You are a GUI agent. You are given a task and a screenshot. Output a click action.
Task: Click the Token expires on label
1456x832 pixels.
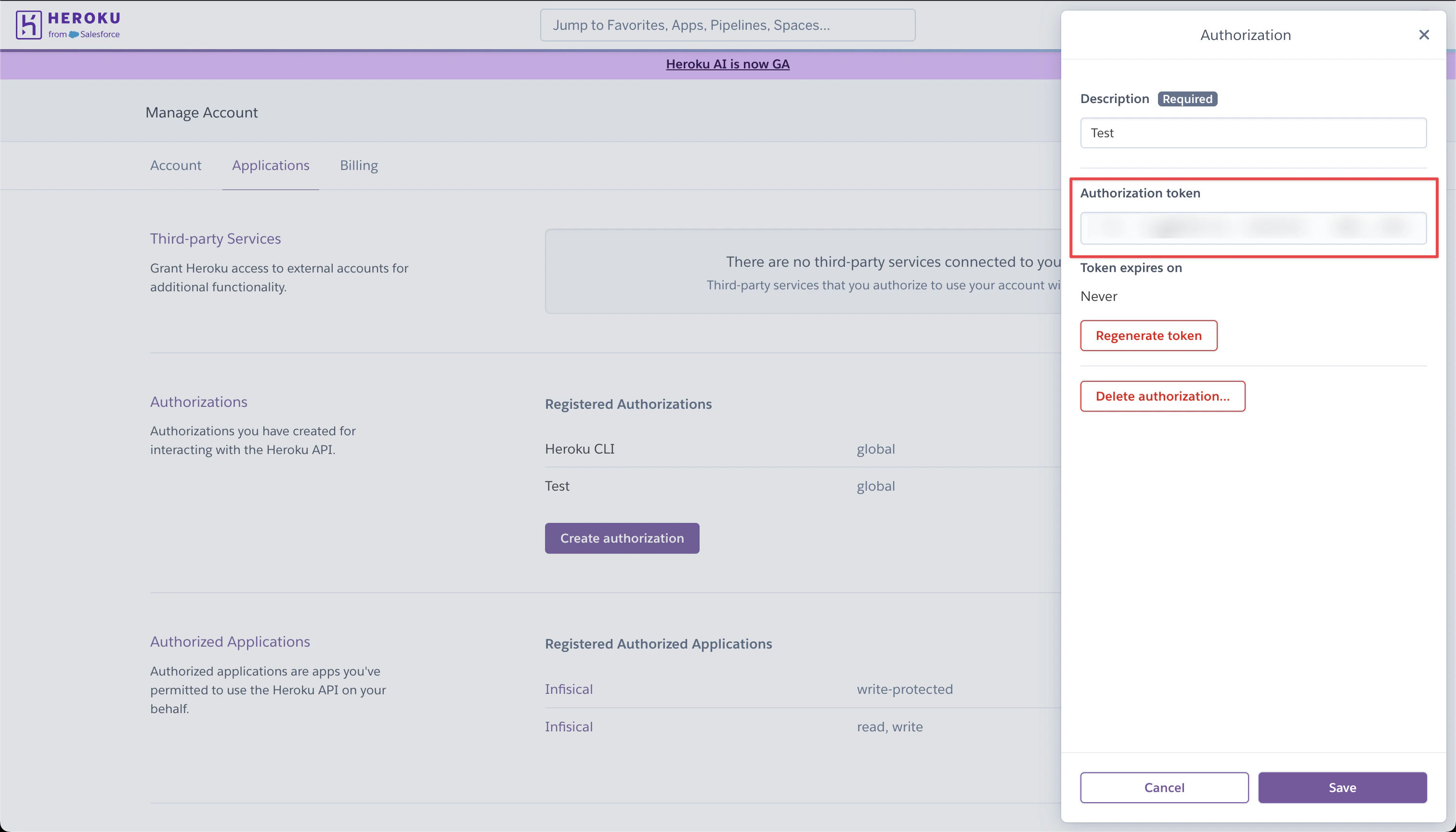(x=1131, y=268)
